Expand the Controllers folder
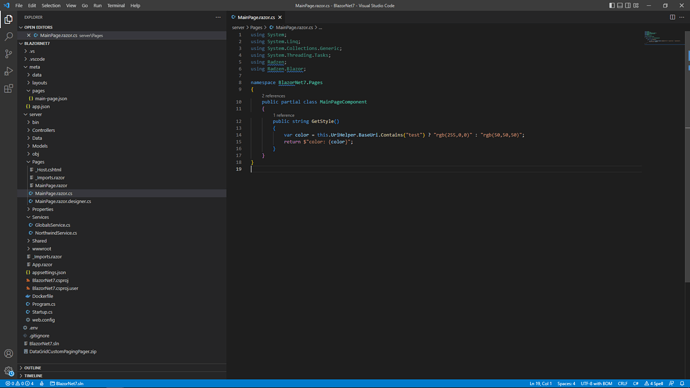 coord(44,130)
